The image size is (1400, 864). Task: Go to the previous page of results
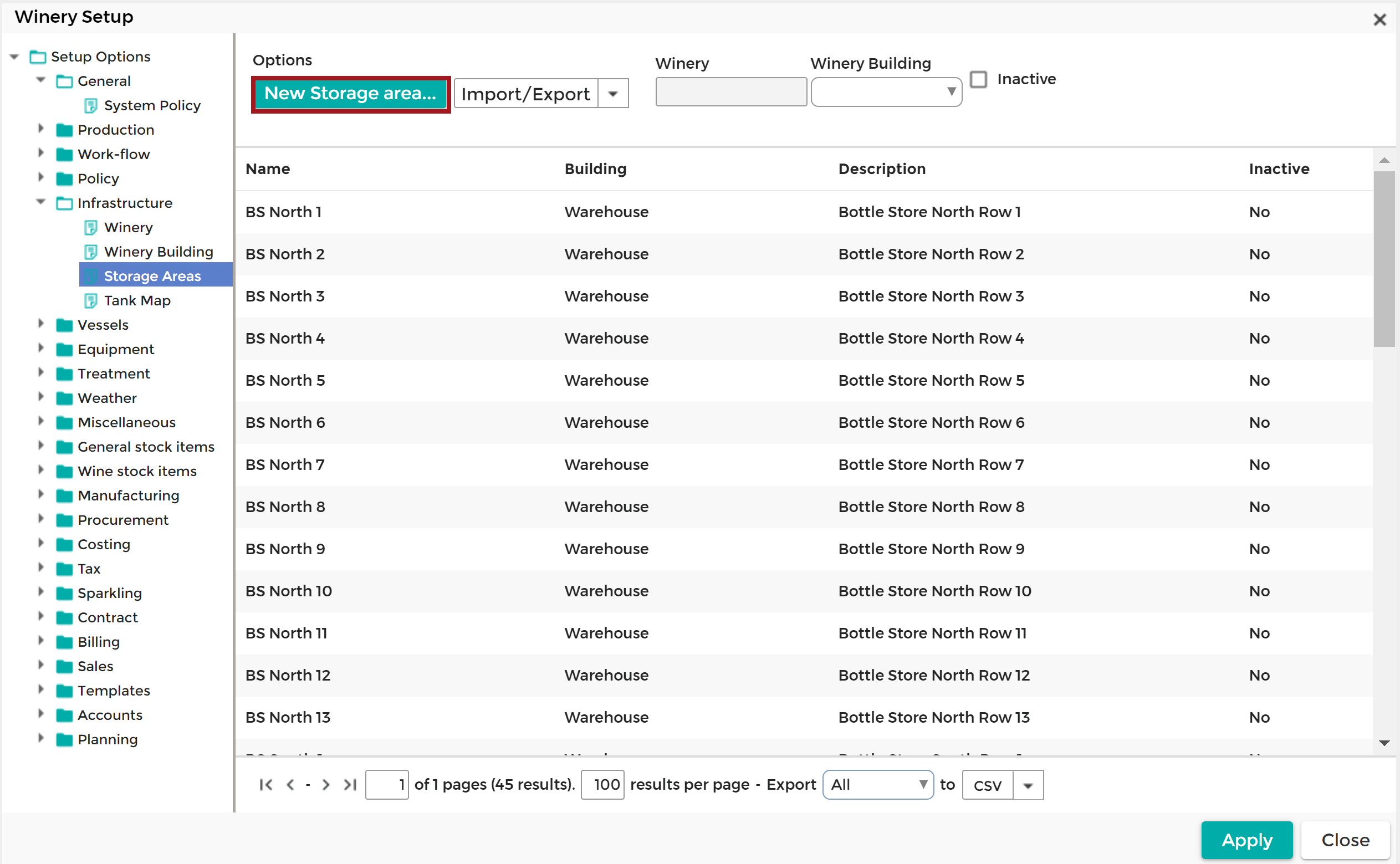click(x=290, y=785)
